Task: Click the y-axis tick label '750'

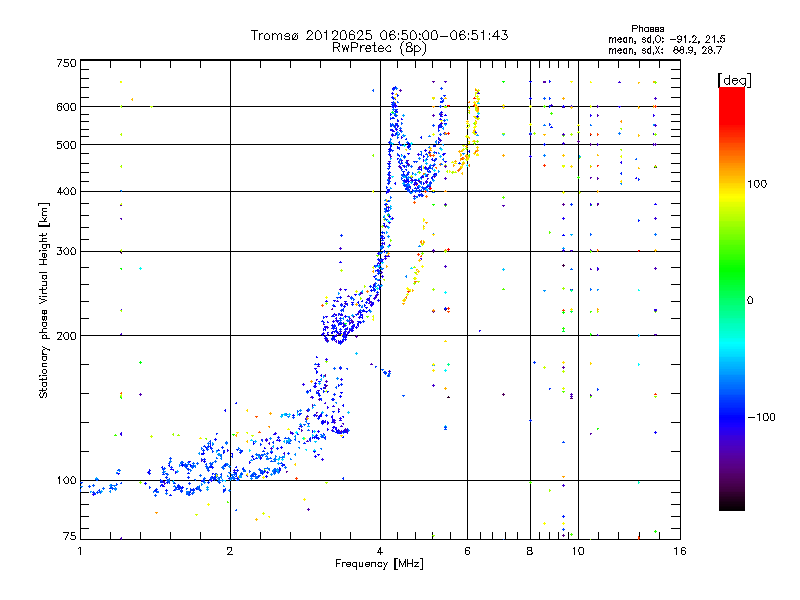Action: click(66, 64)
